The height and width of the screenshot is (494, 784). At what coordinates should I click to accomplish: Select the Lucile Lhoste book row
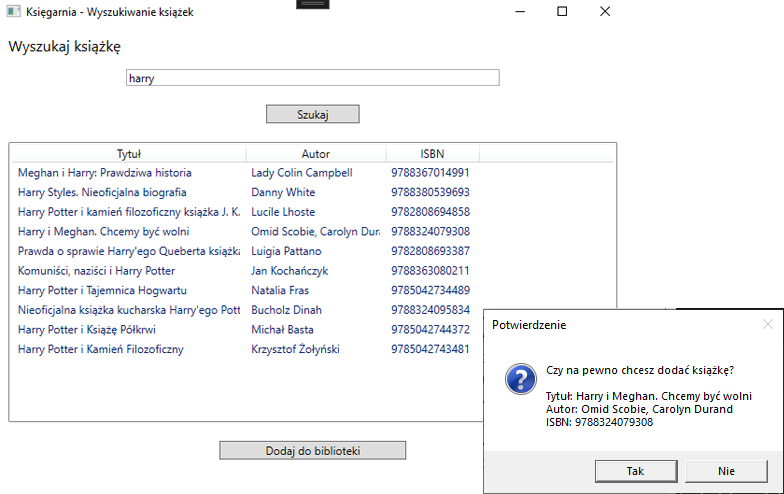(x=312, y=212)
